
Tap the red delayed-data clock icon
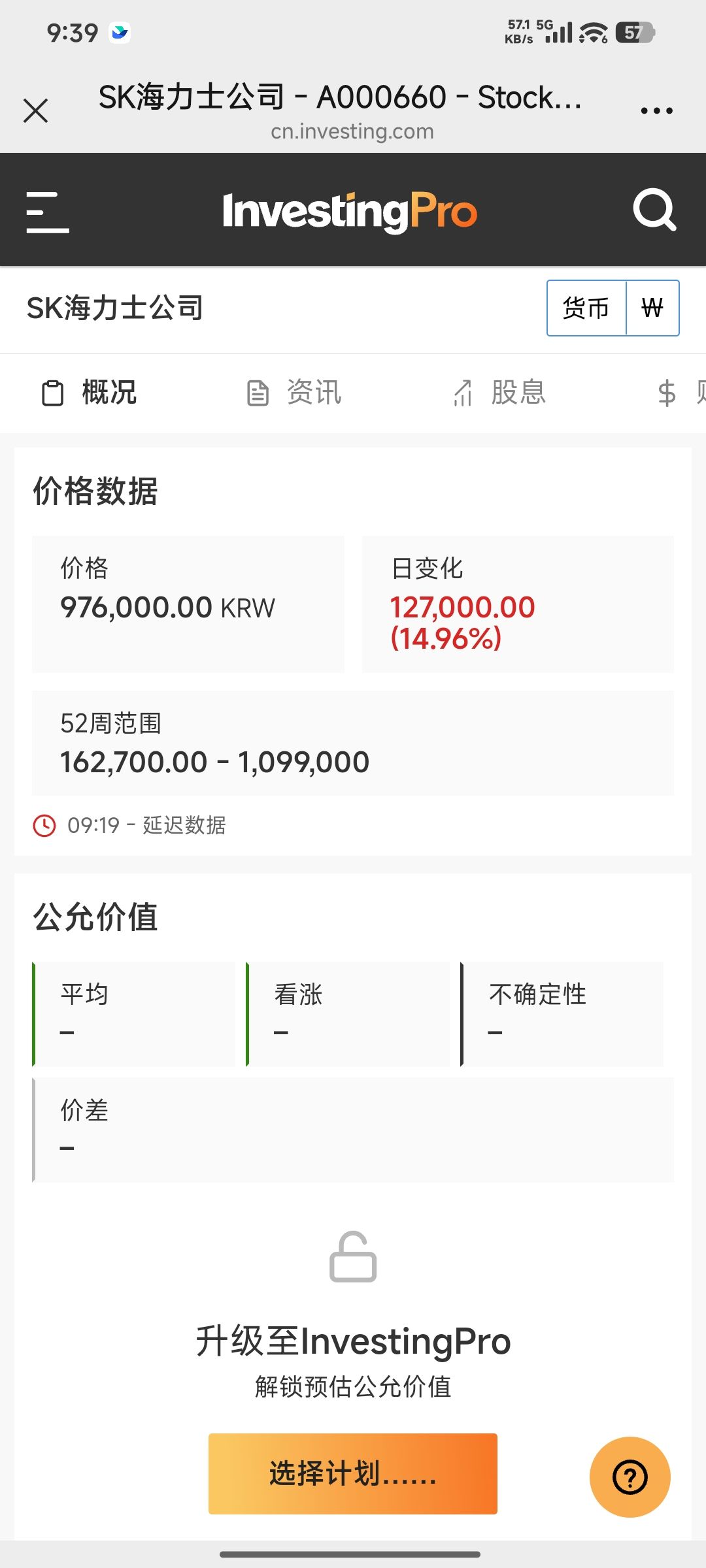44,825
